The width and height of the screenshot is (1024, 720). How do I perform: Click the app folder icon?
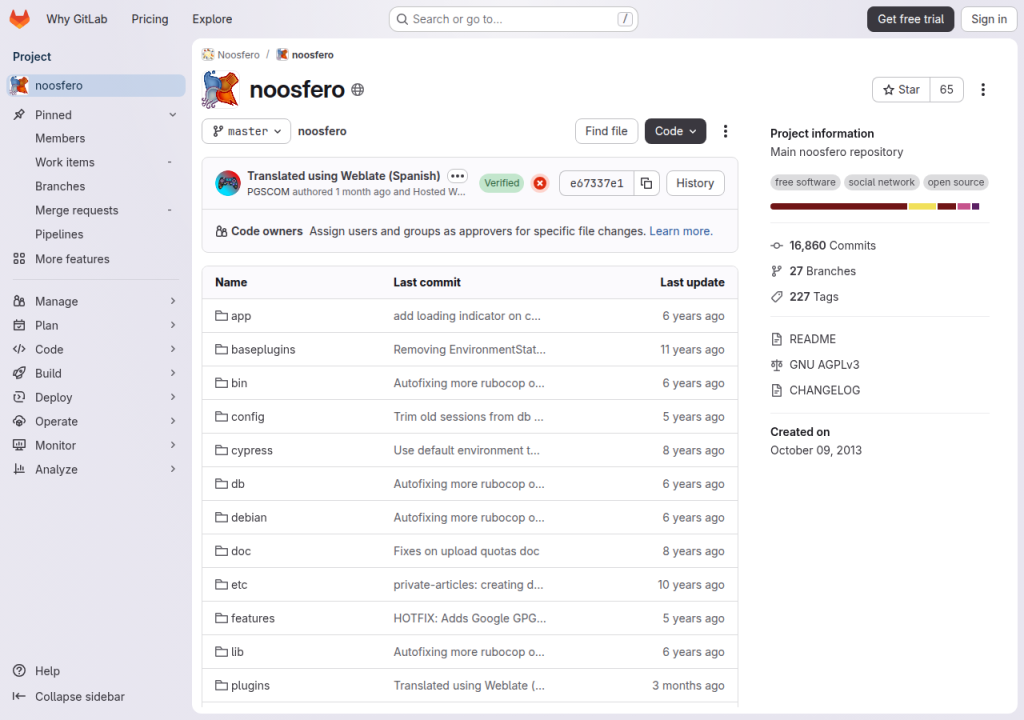[x=221, y=316]
